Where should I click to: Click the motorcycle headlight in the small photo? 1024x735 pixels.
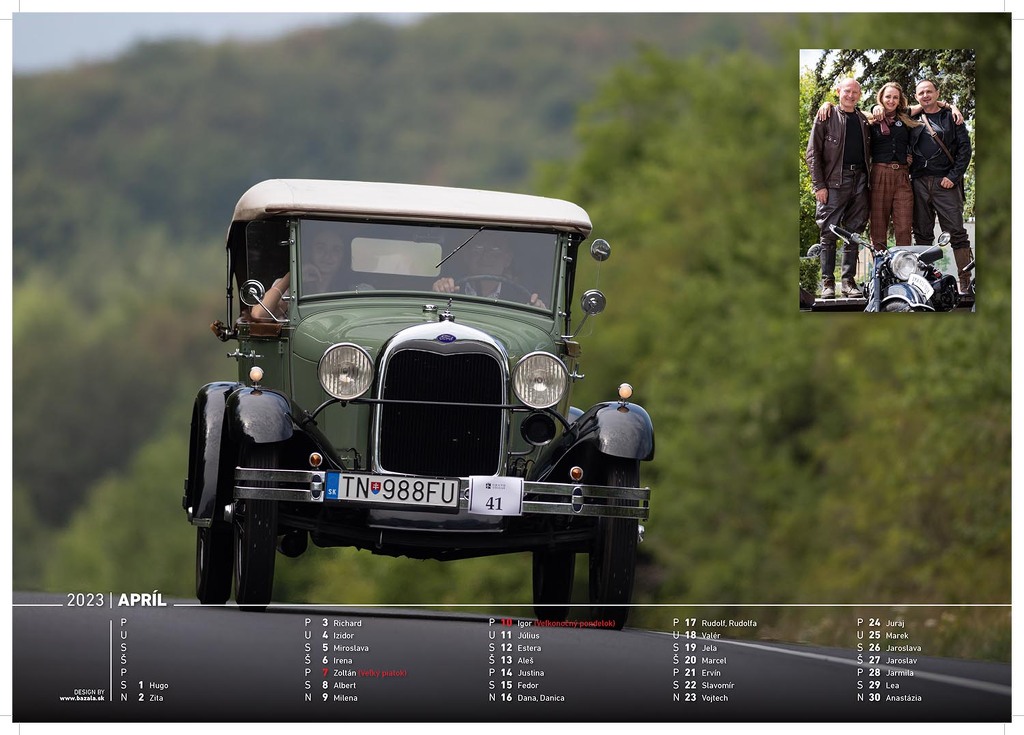[x=904, y=264]
